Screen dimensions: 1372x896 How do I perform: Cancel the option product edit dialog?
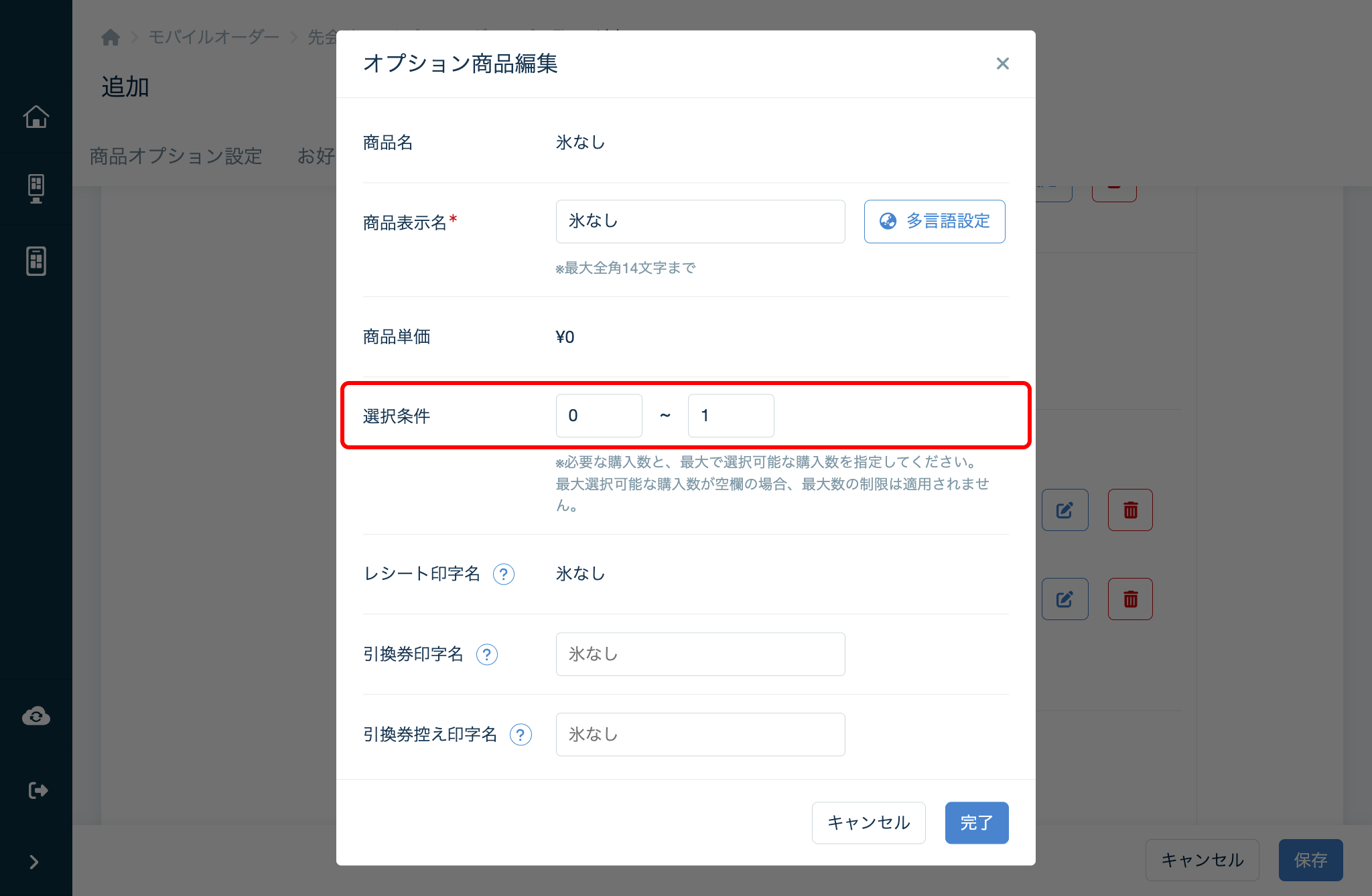tap(869, 823)
